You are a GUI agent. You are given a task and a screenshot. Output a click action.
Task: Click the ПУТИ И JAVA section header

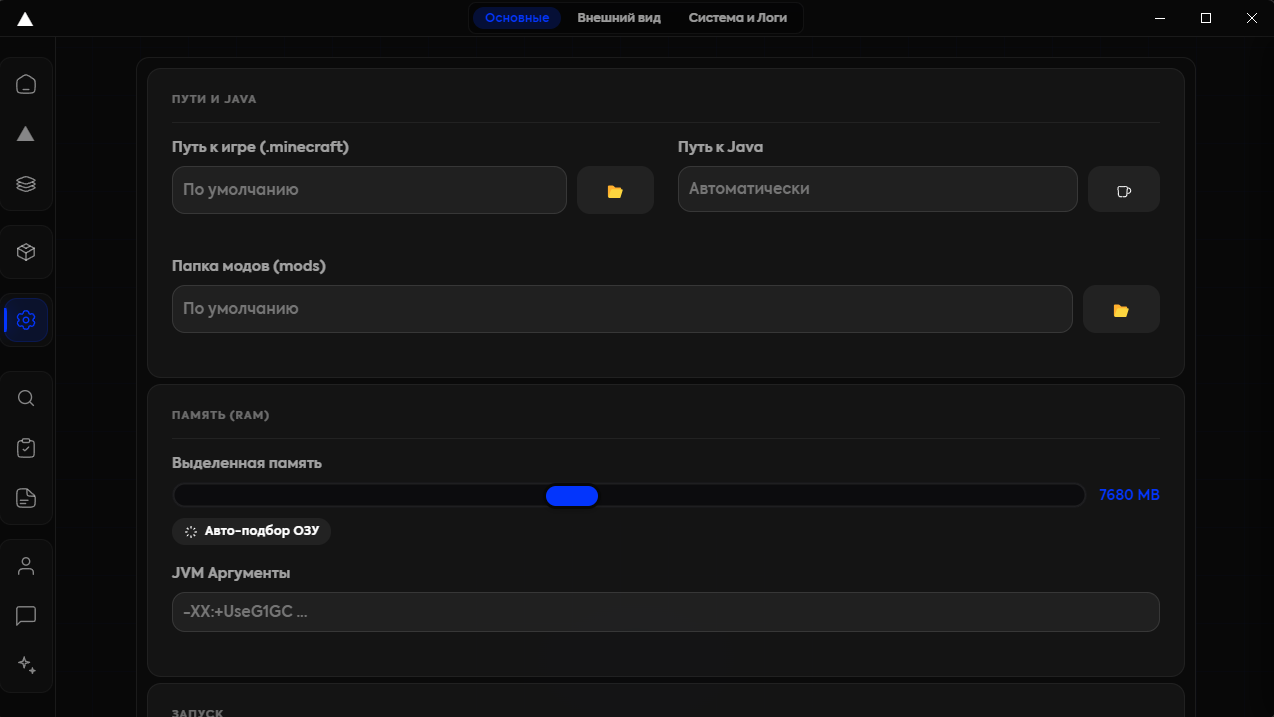tap(214, 99)
